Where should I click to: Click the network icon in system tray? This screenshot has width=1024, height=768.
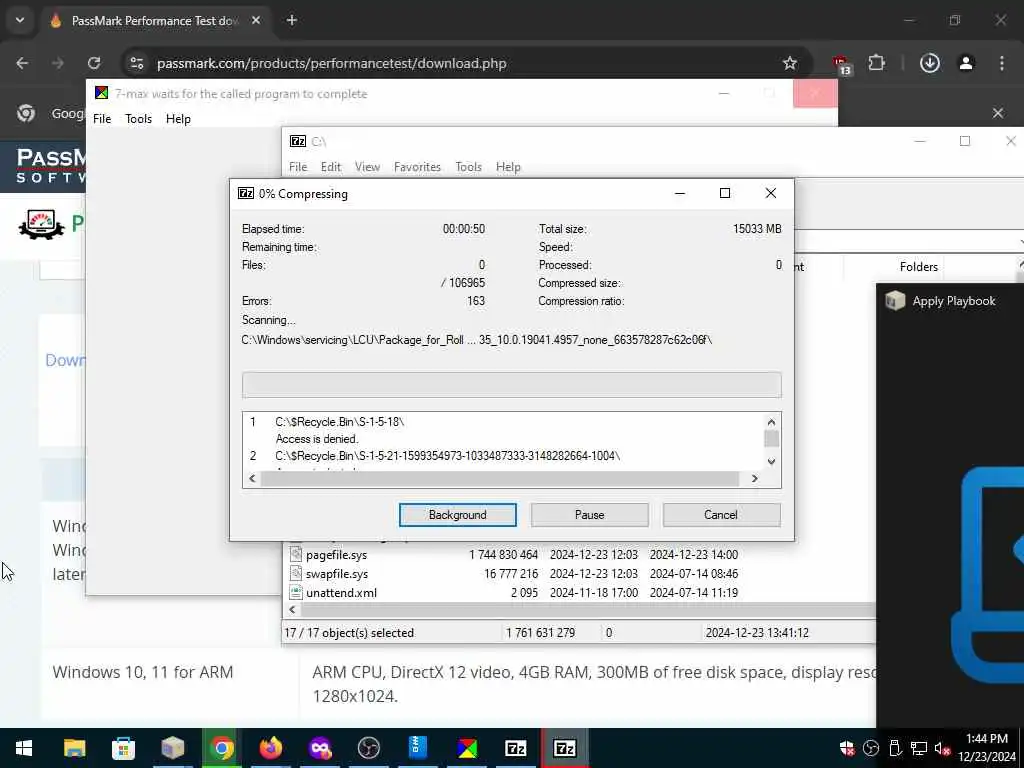(919, 748)
